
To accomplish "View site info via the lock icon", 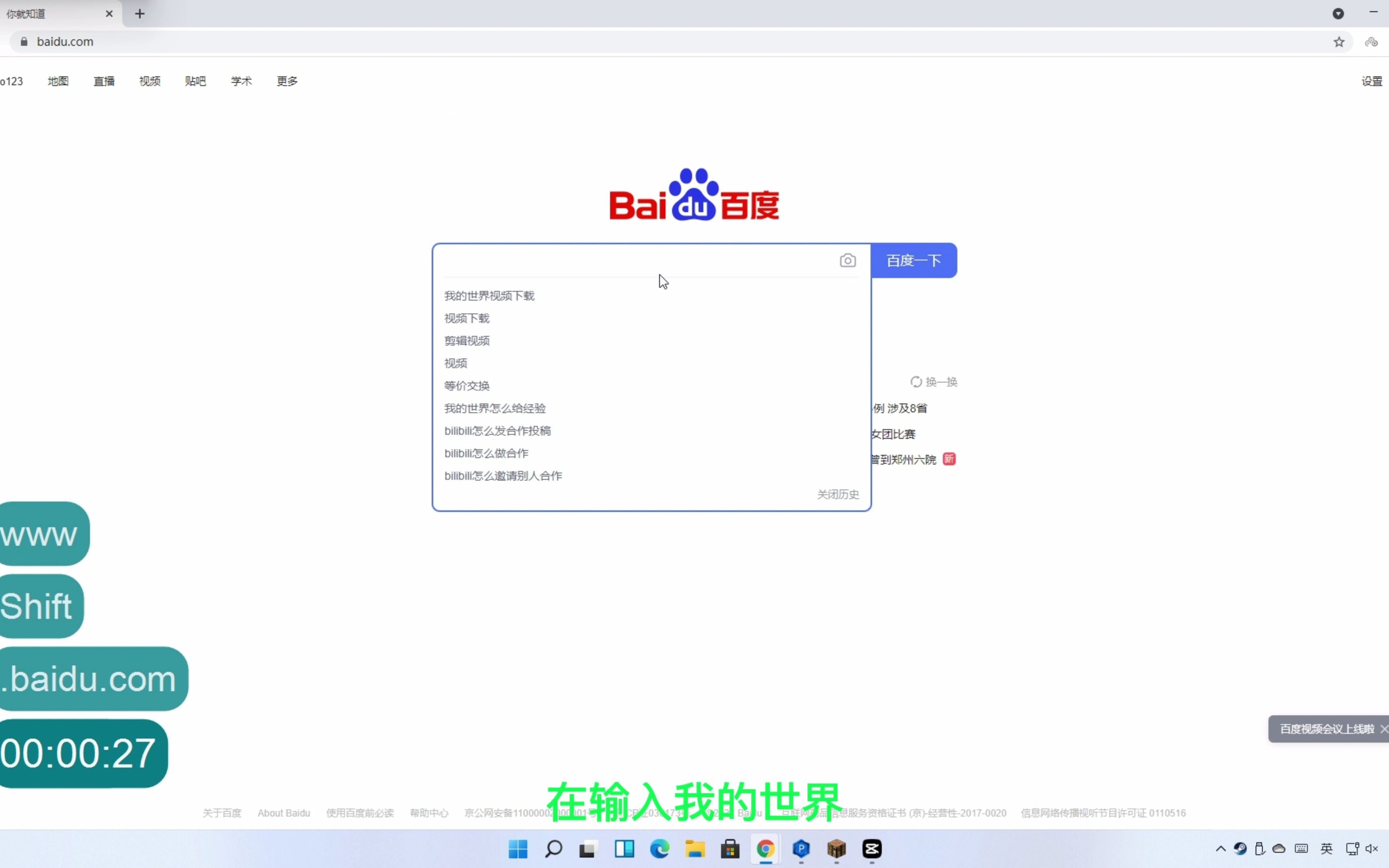I will point(24,42).
